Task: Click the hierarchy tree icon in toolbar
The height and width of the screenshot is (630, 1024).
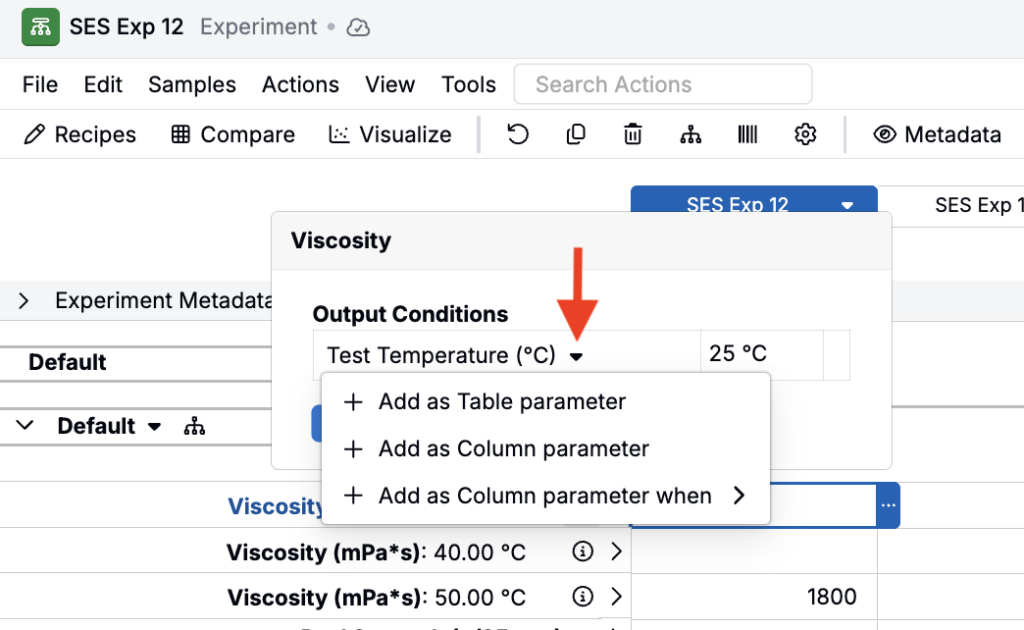Action: [x=690, y=134]
